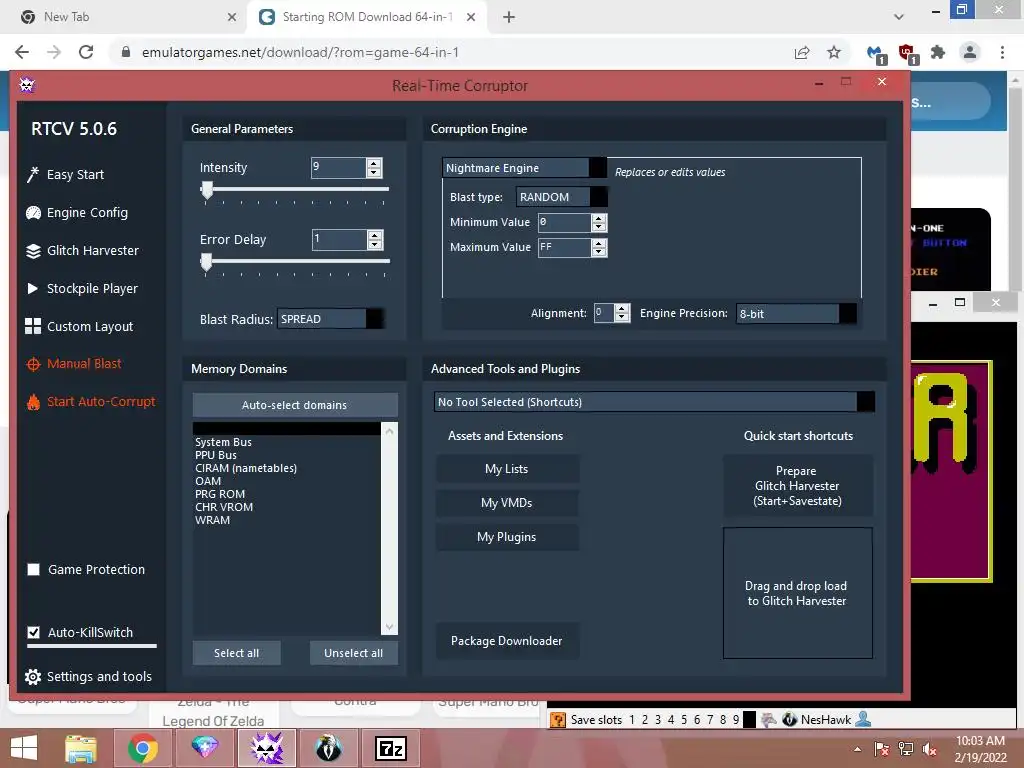Click the Intensity slider handle
Image resolution: width=1024 pixels, height=768 pixels.
207,190
